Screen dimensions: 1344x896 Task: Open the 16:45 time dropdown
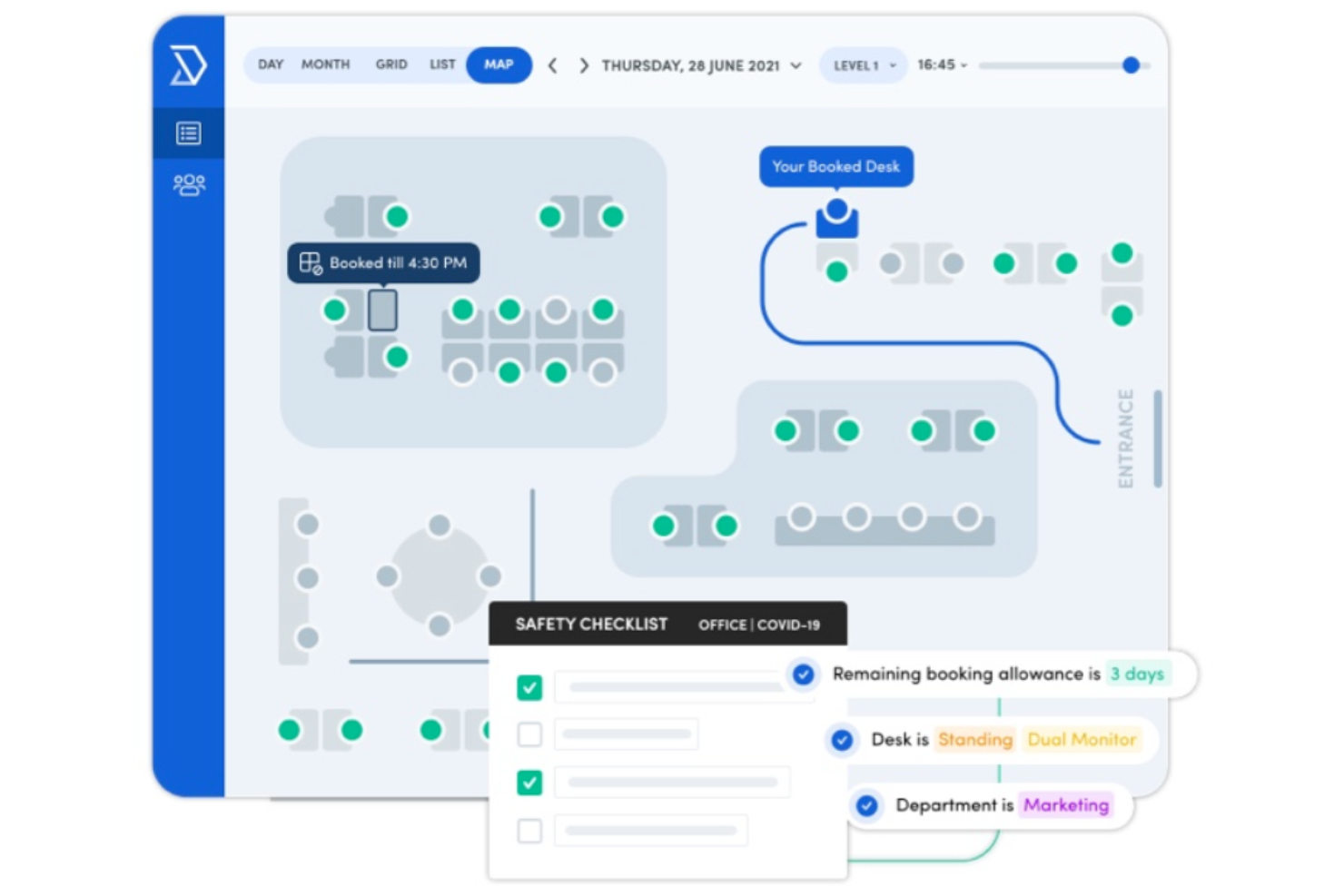[942, 64]
